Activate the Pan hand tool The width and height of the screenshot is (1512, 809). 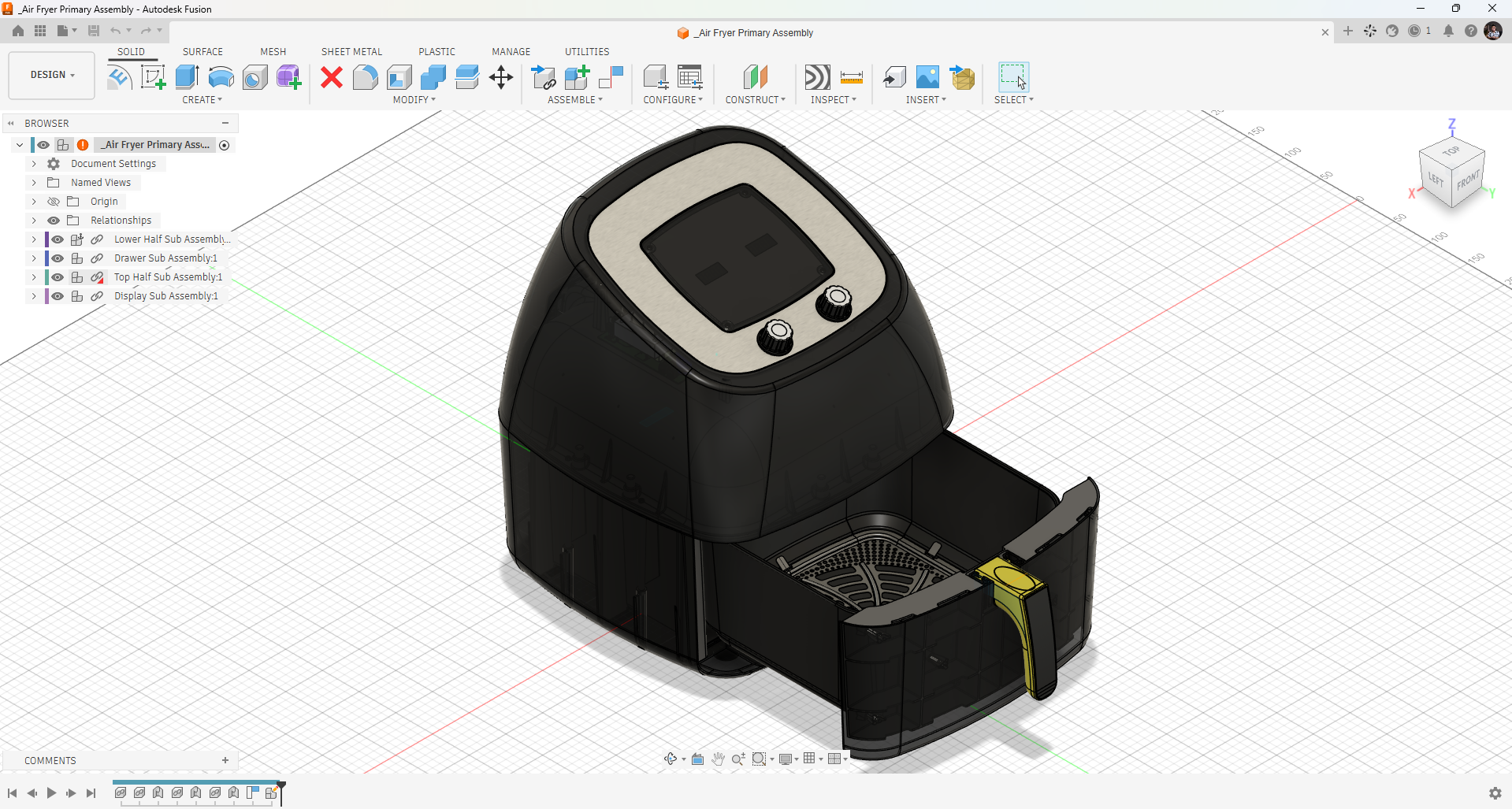pyautogui.click(x=718, y=759)
